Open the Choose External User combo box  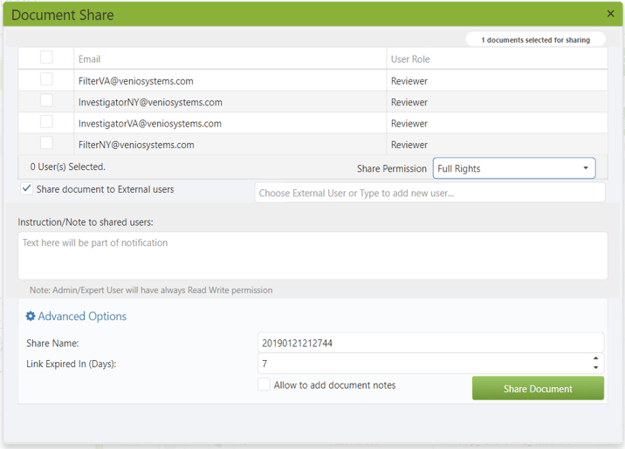[430, 192]
